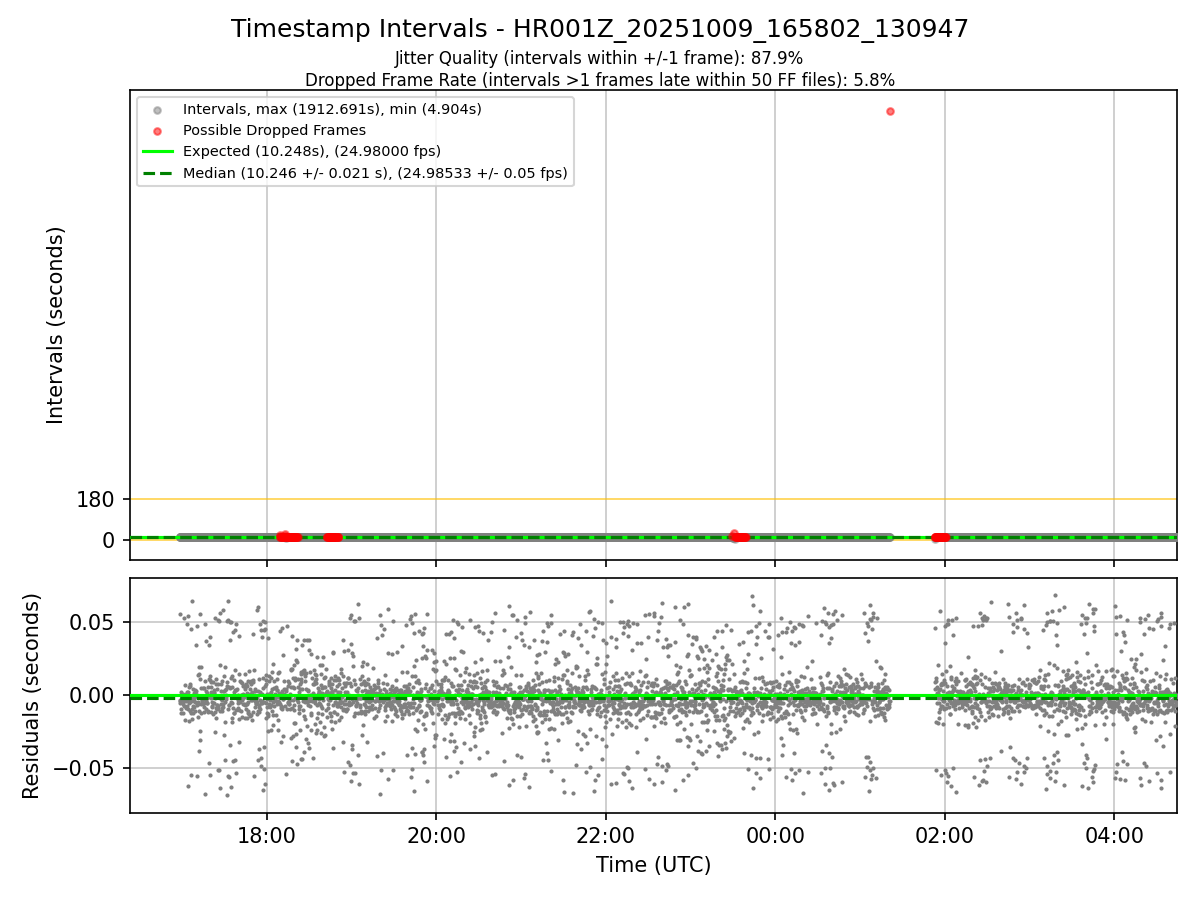Image resolution: width=1200 pixels, height=900 pixels.
Task: Click the red dropped-frame cluster before 00:00
Action: point(739,537)
